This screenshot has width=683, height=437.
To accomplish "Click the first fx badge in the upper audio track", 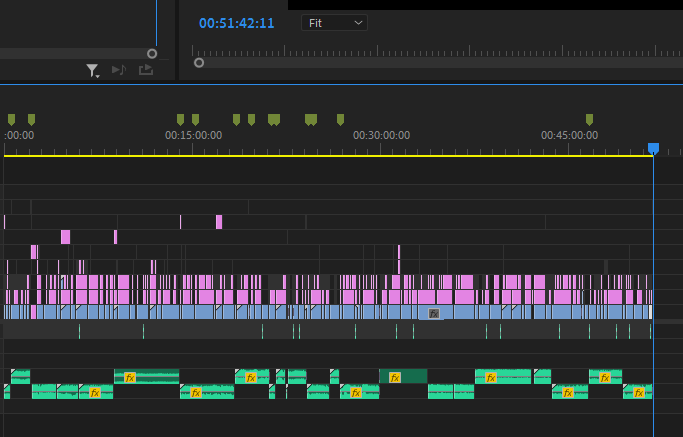I will tap(130, 377).
